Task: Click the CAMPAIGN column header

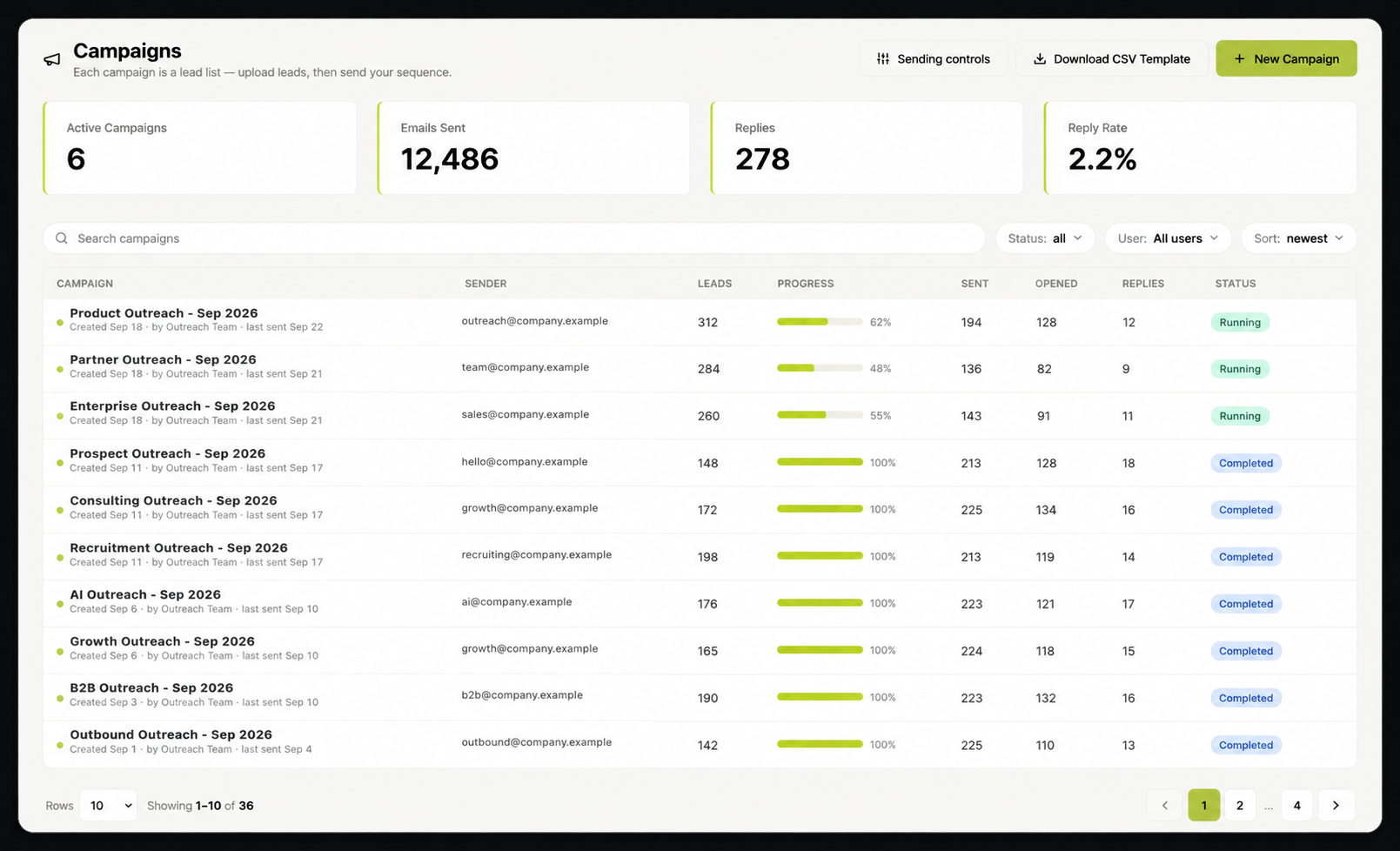Action: coord(84,284)
